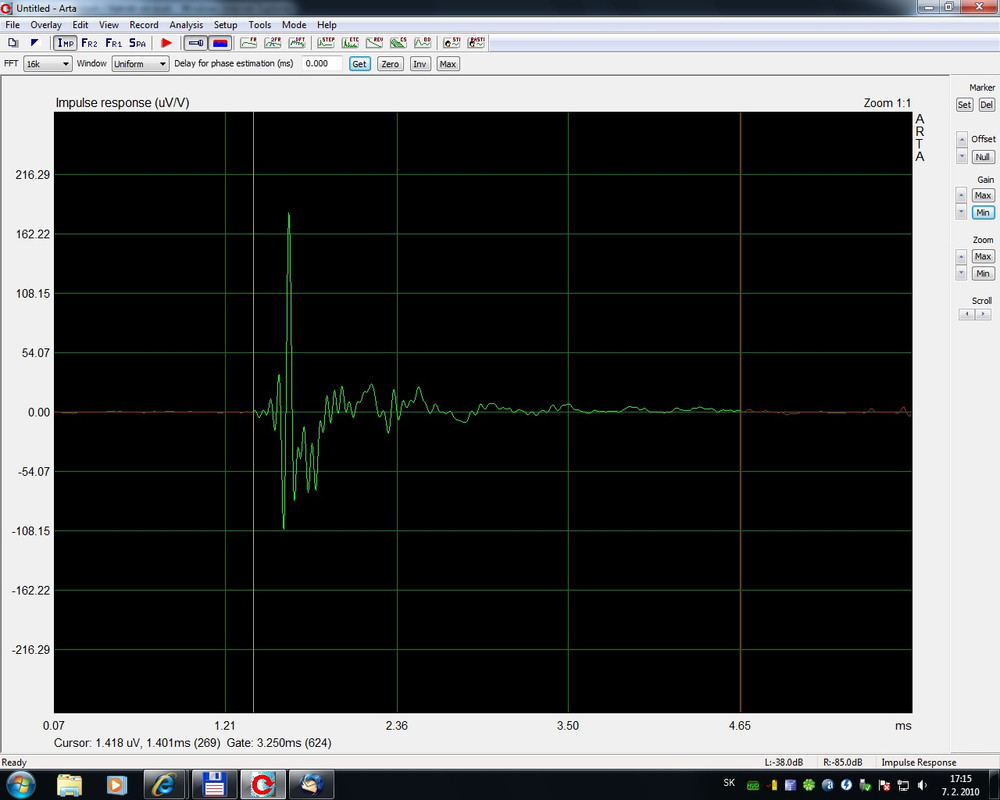Start recording with the red play button
The height and width of the screenshot is (800, 1000).
166,43
